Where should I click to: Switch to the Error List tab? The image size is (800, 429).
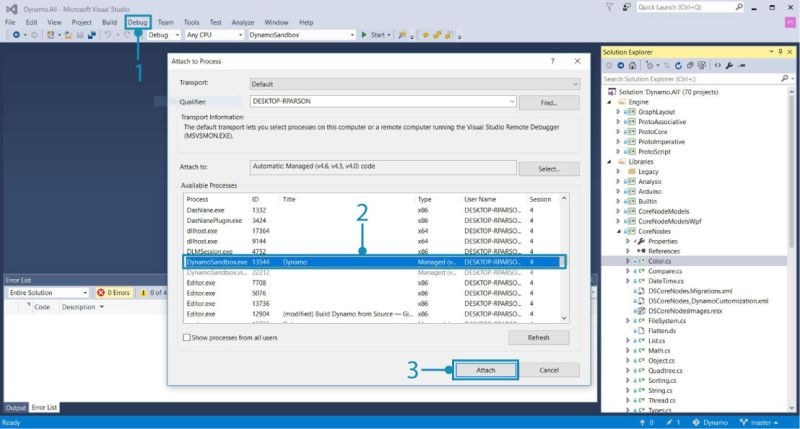(x=44, y=407)
